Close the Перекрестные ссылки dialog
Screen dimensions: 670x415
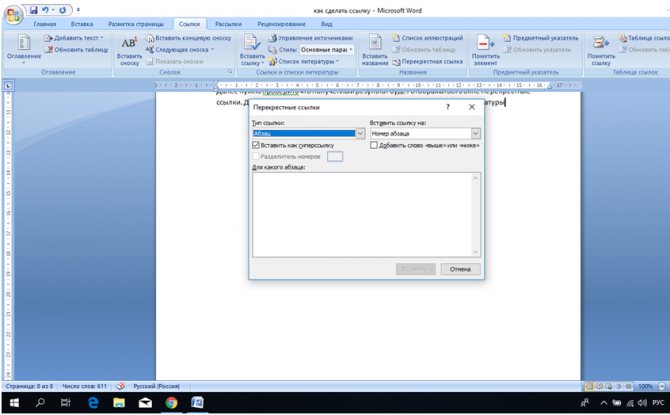(x=472, y=107)
